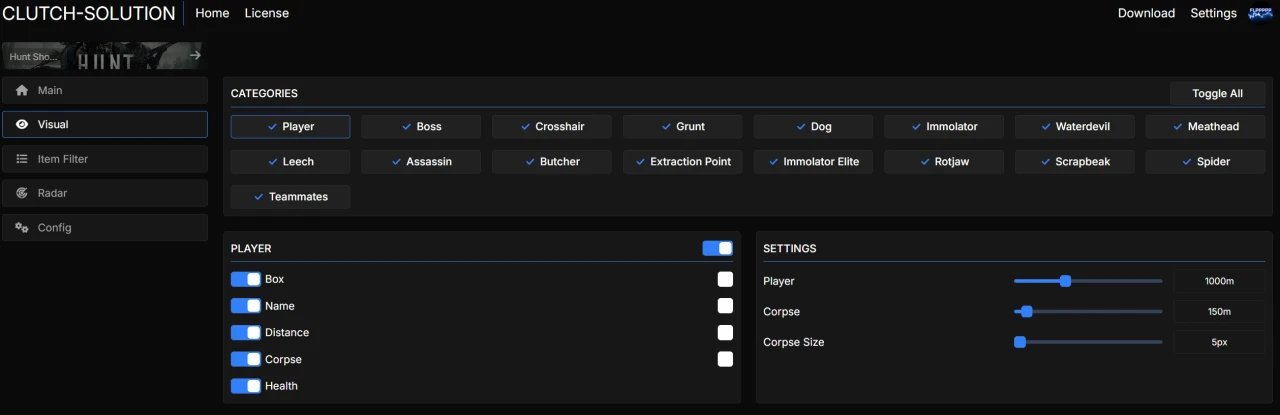The image size is (1280, 415).
Task: Click the Hunt Showdown game banner
Action: coord(105,56)
